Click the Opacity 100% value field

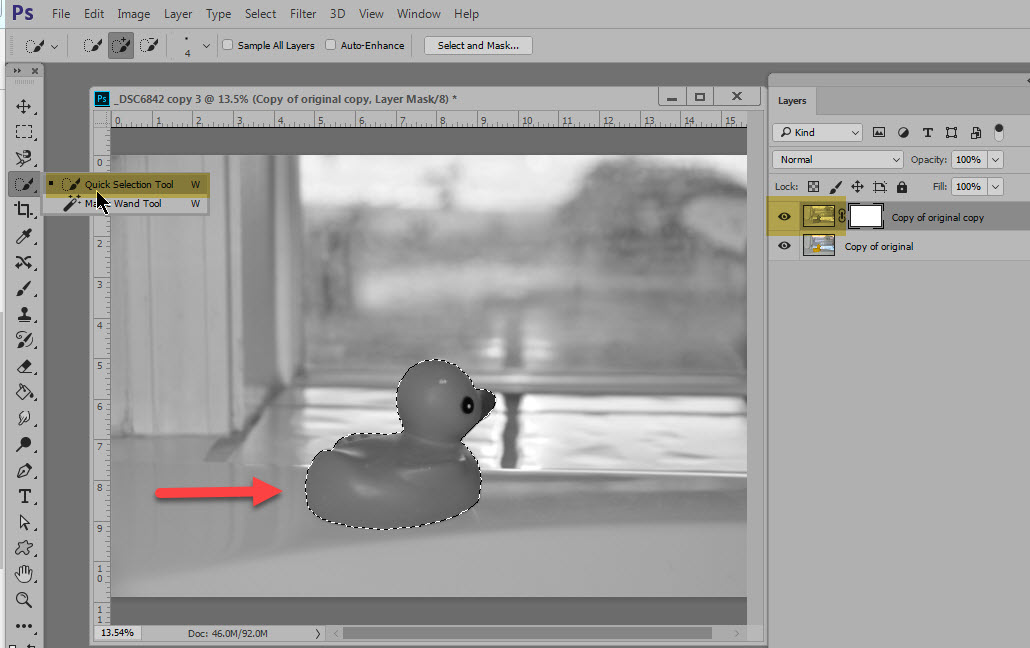click(969, 160)
